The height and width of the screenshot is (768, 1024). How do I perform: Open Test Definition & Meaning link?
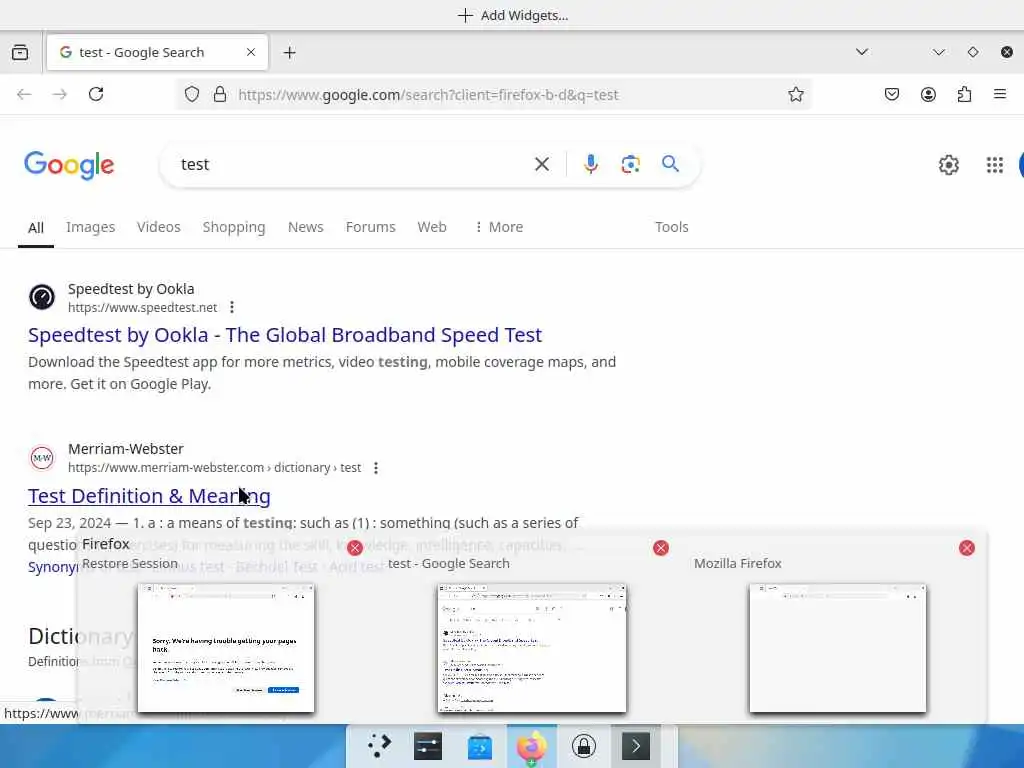[149, 496]
